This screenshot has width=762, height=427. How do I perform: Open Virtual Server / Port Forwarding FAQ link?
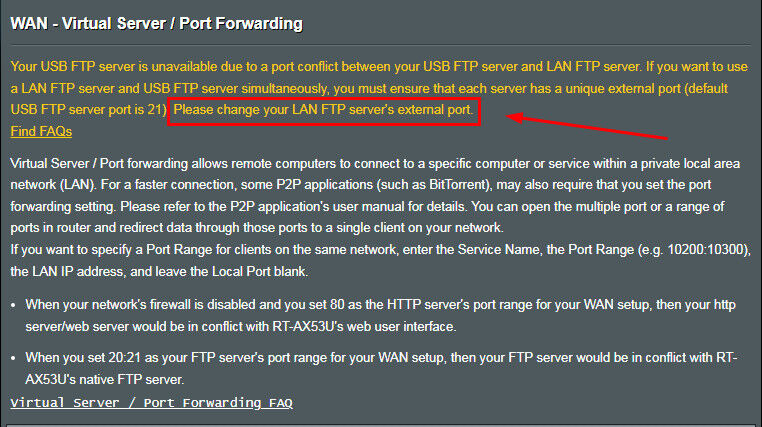(x=151, y=403)
